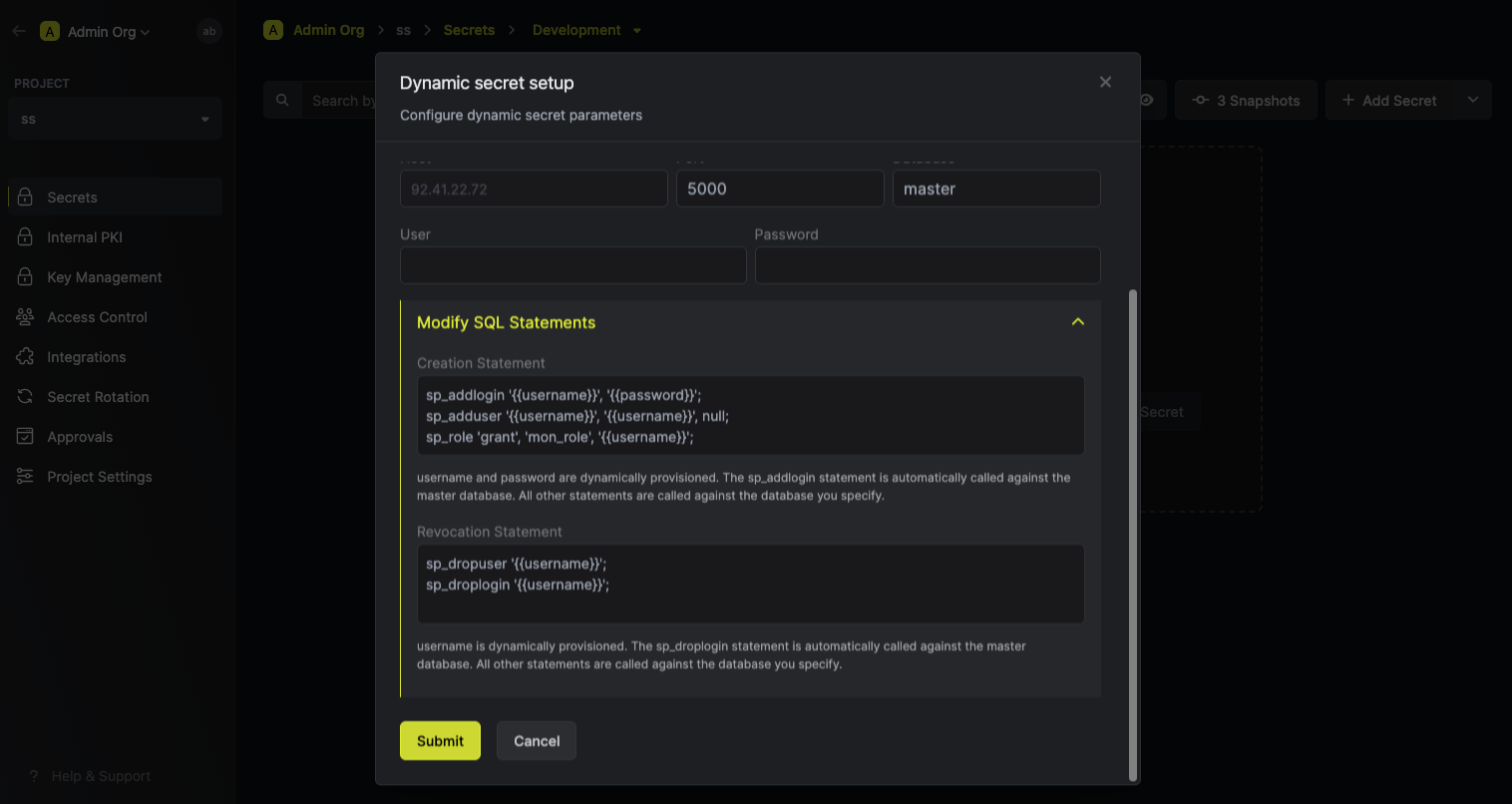Edit the Database field showing master
The image size is (1512, 804).
996,189
